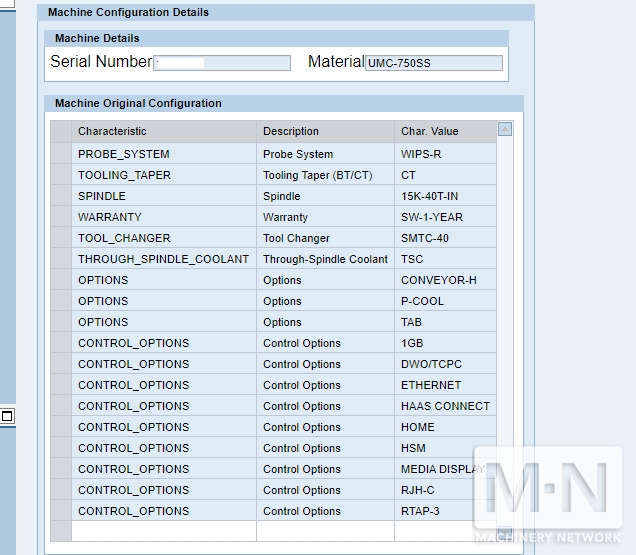The height and width of the screenshot is (555, 636).
Task: Click OPTIONS cell in the TAB row
Action: pos(164,322)
